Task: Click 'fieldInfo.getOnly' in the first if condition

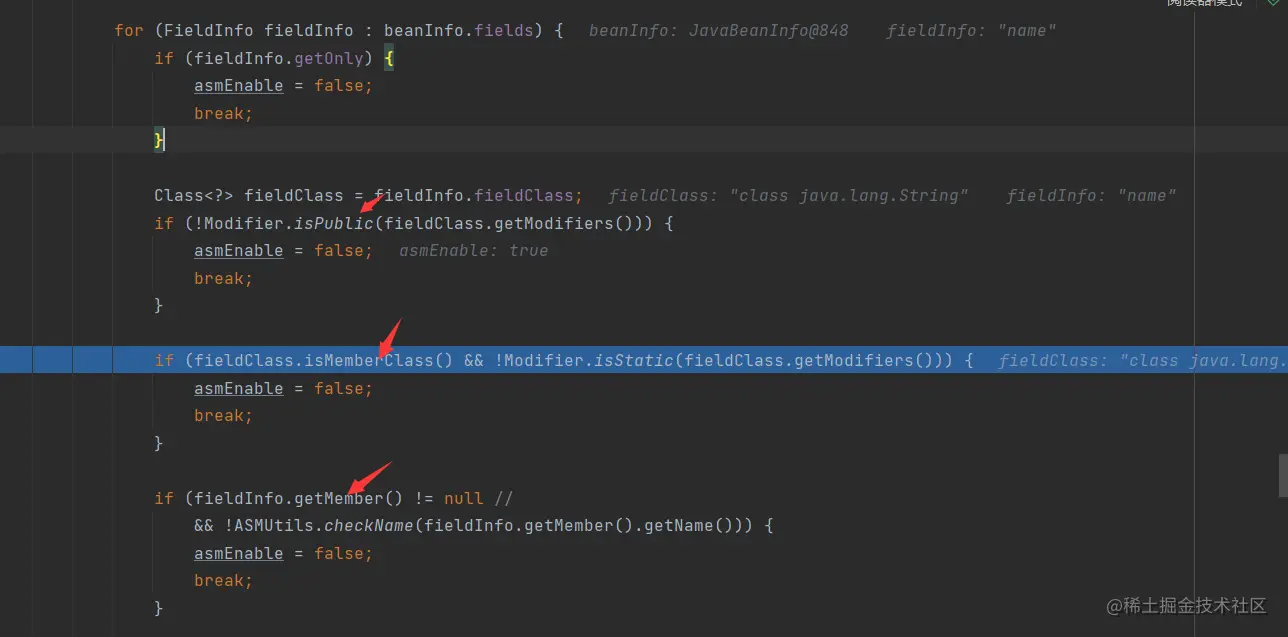Action: coord(279,58)
